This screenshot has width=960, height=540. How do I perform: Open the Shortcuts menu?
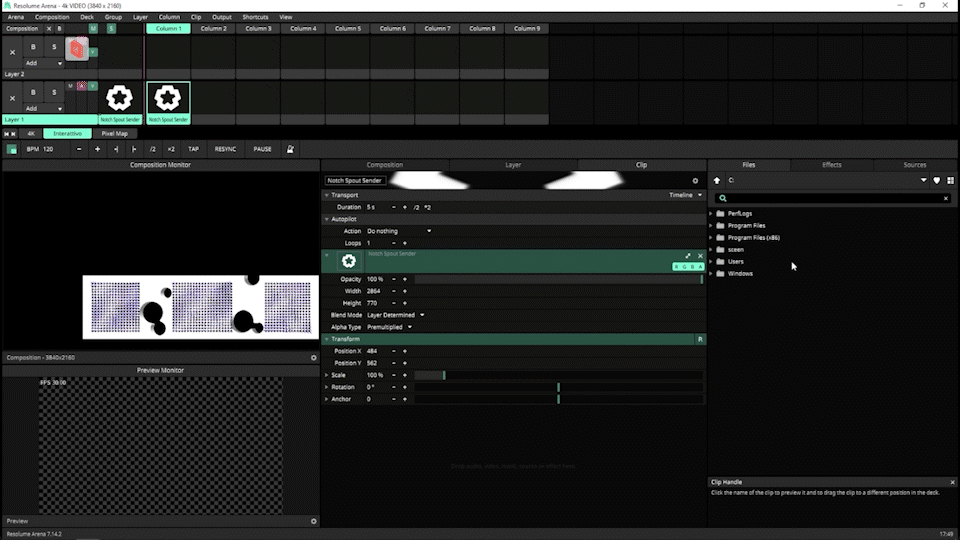coord(255,17)
